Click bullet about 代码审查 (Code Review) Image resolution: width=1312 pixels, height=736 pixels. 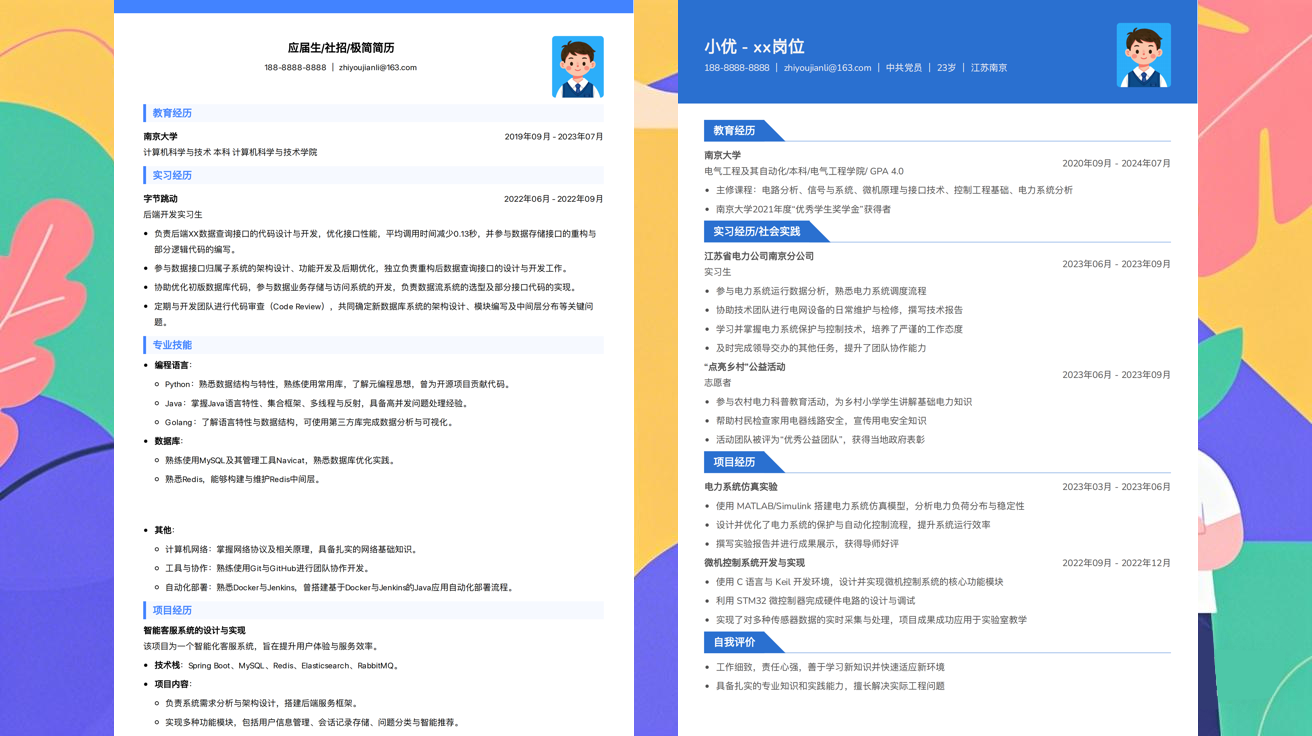[x=374, y=314]
